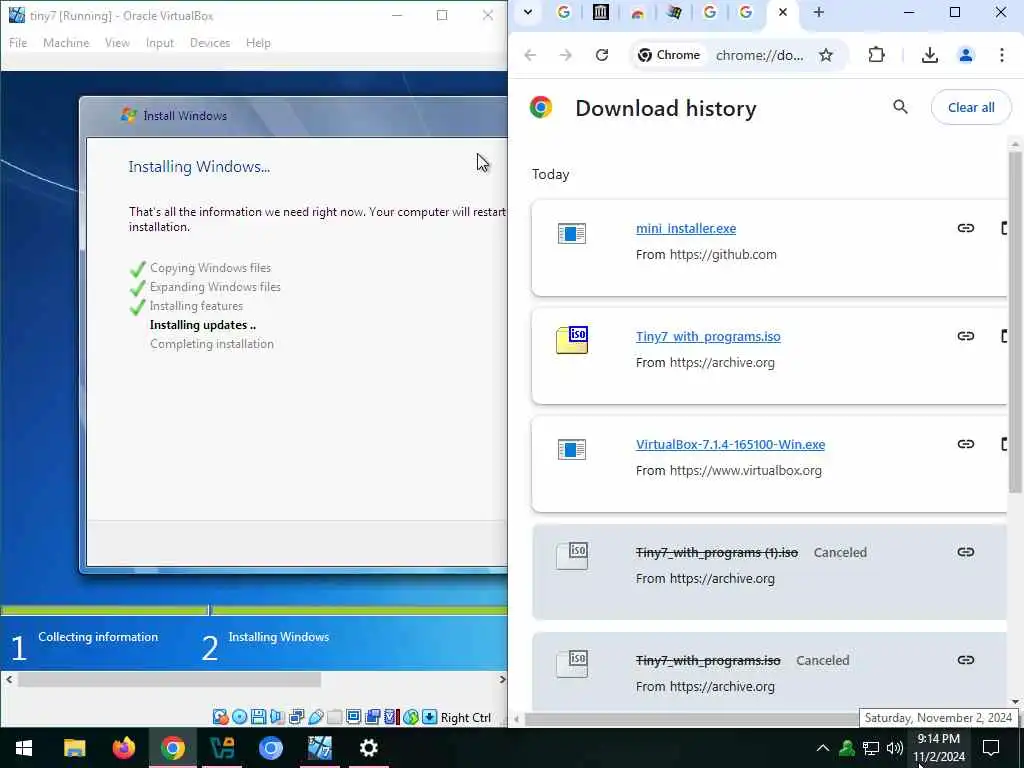
Task: Open VirtualBox-7.1.4-165100-Win.exe link
Action: click(x=730, y=444)
